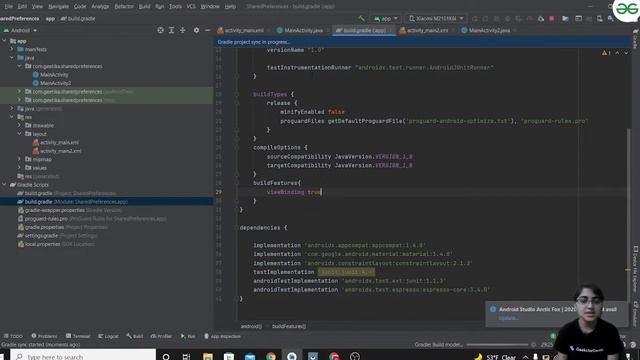Open the Logcat tool window

108,336
